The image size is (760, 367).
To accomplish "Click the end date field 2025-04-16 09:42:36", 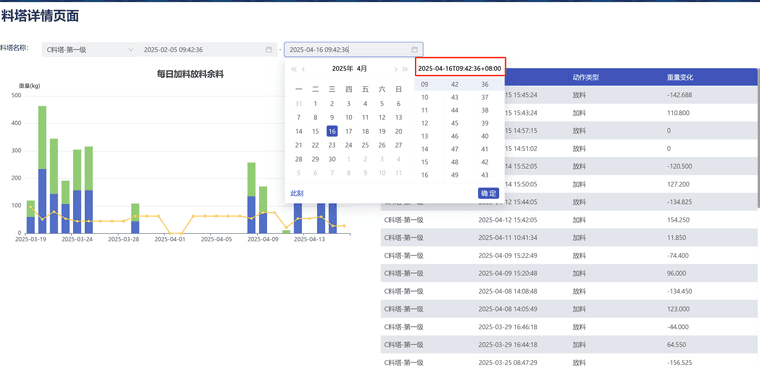I will pos(354,49).
